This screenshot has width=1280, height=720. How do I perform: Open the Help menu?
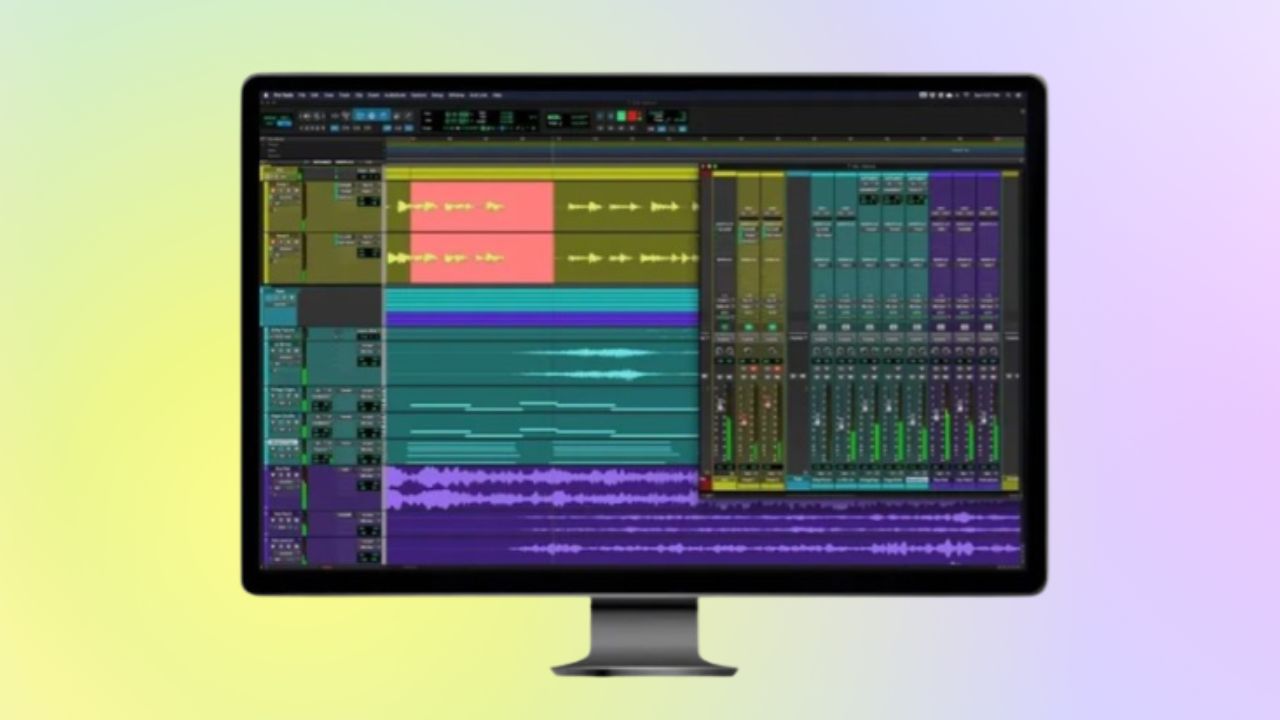point(497,95)
